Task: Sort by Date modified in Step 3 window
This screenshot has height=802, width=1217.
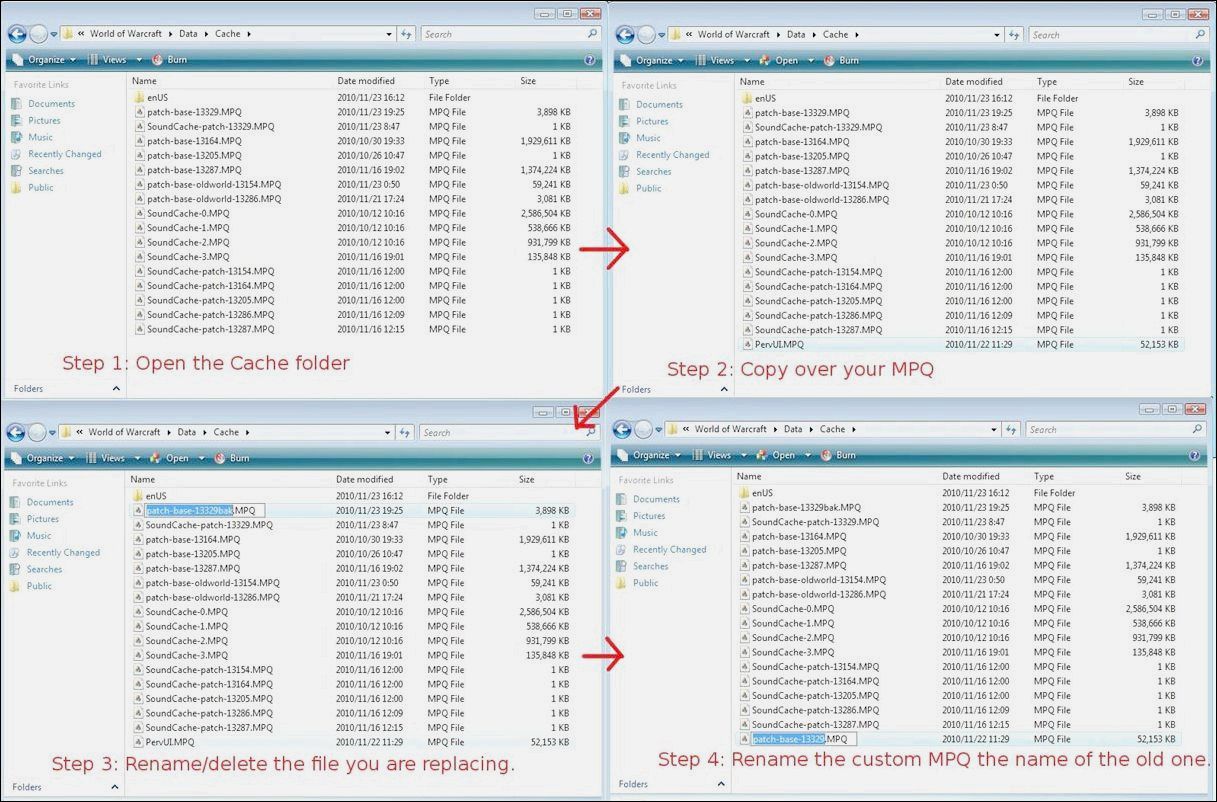Action: click(365, 480)
